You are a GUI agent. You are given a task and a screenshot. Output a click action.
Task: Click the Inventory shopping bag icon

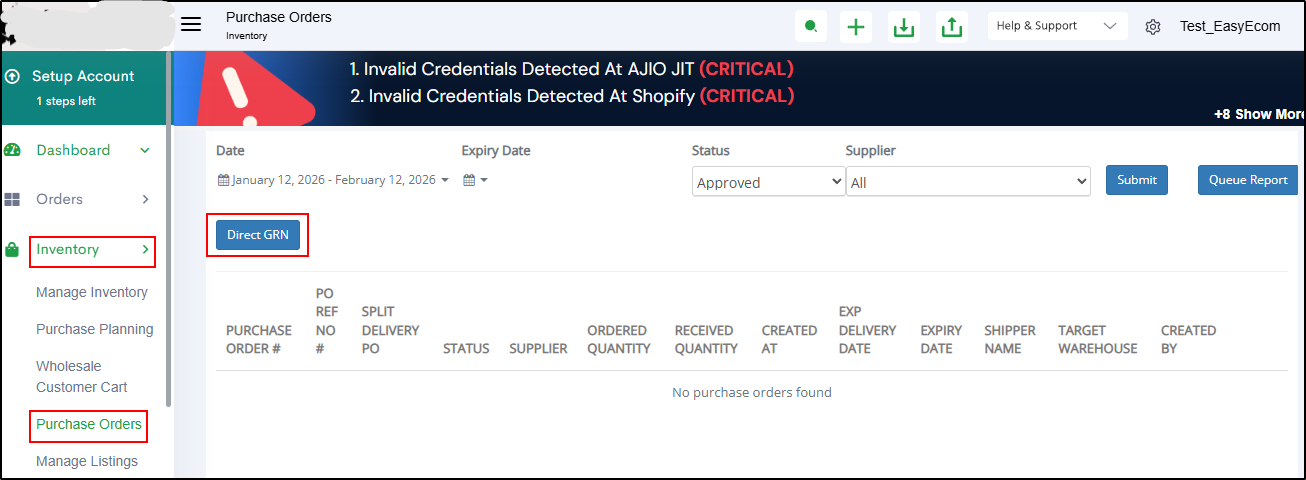click(x=13, y=250)
